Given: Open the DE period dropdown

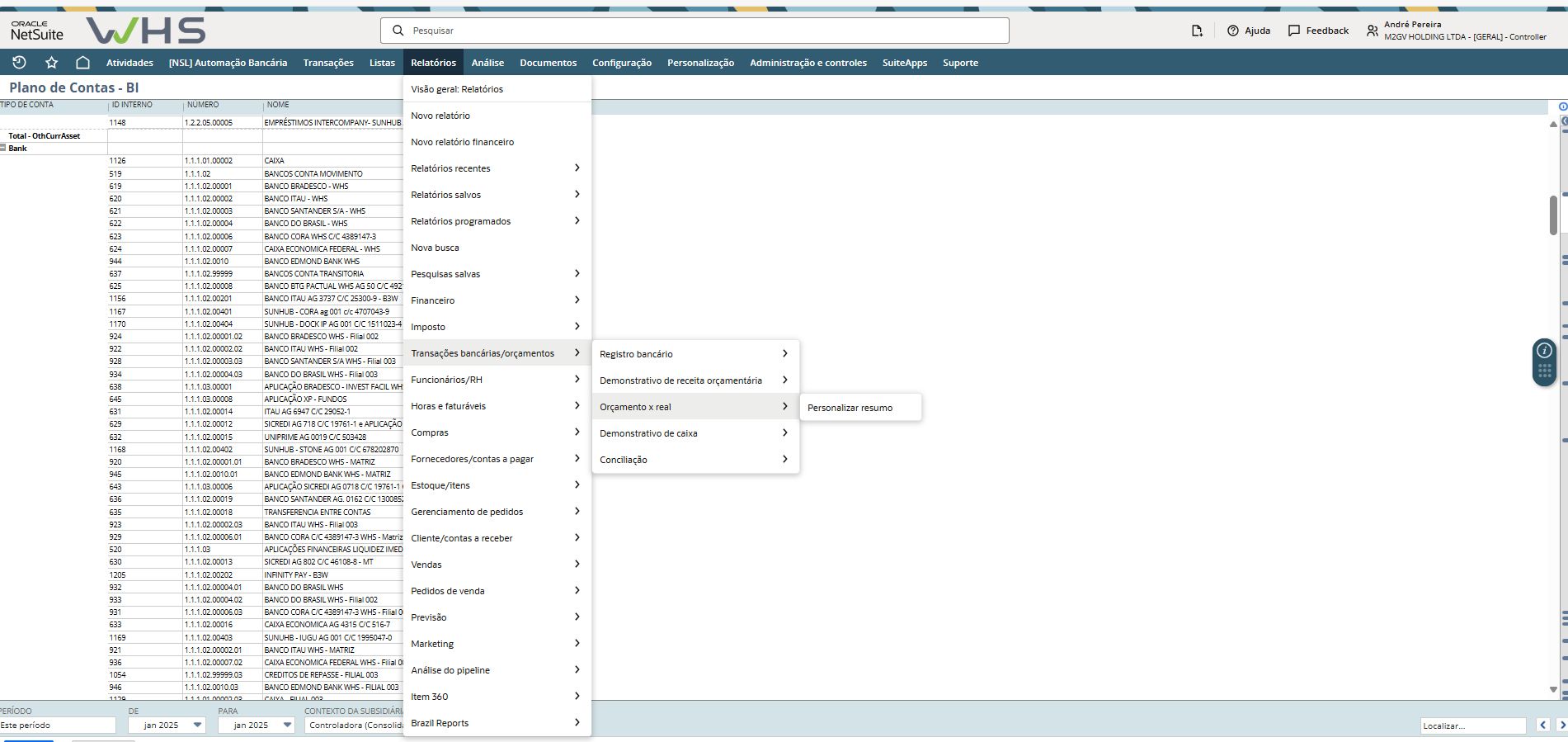Looking at the screenshot, I should click(197, 725).
